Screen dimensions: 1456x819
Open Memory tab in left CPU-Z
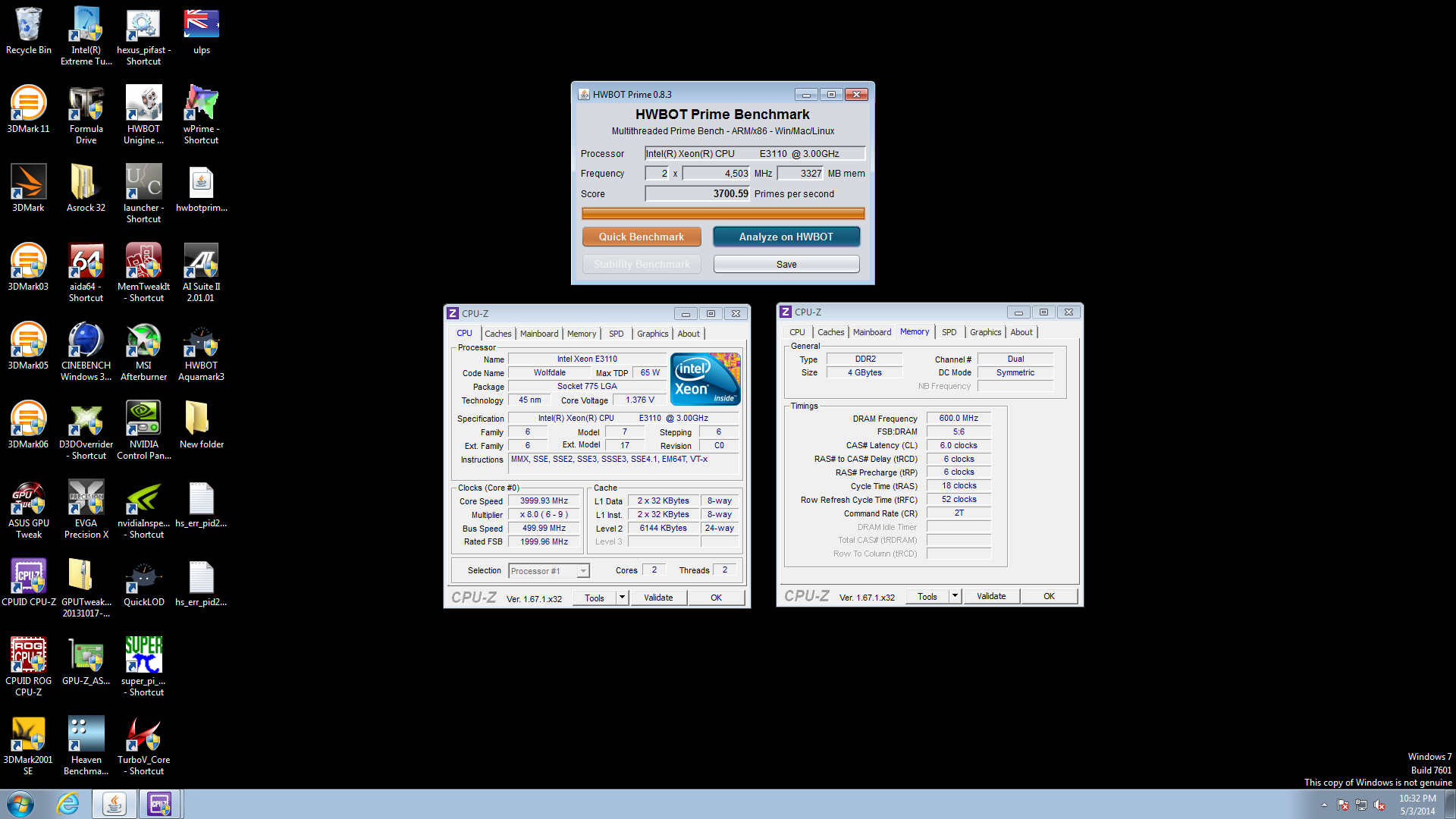pyautogui.click(x=582, y=334)
